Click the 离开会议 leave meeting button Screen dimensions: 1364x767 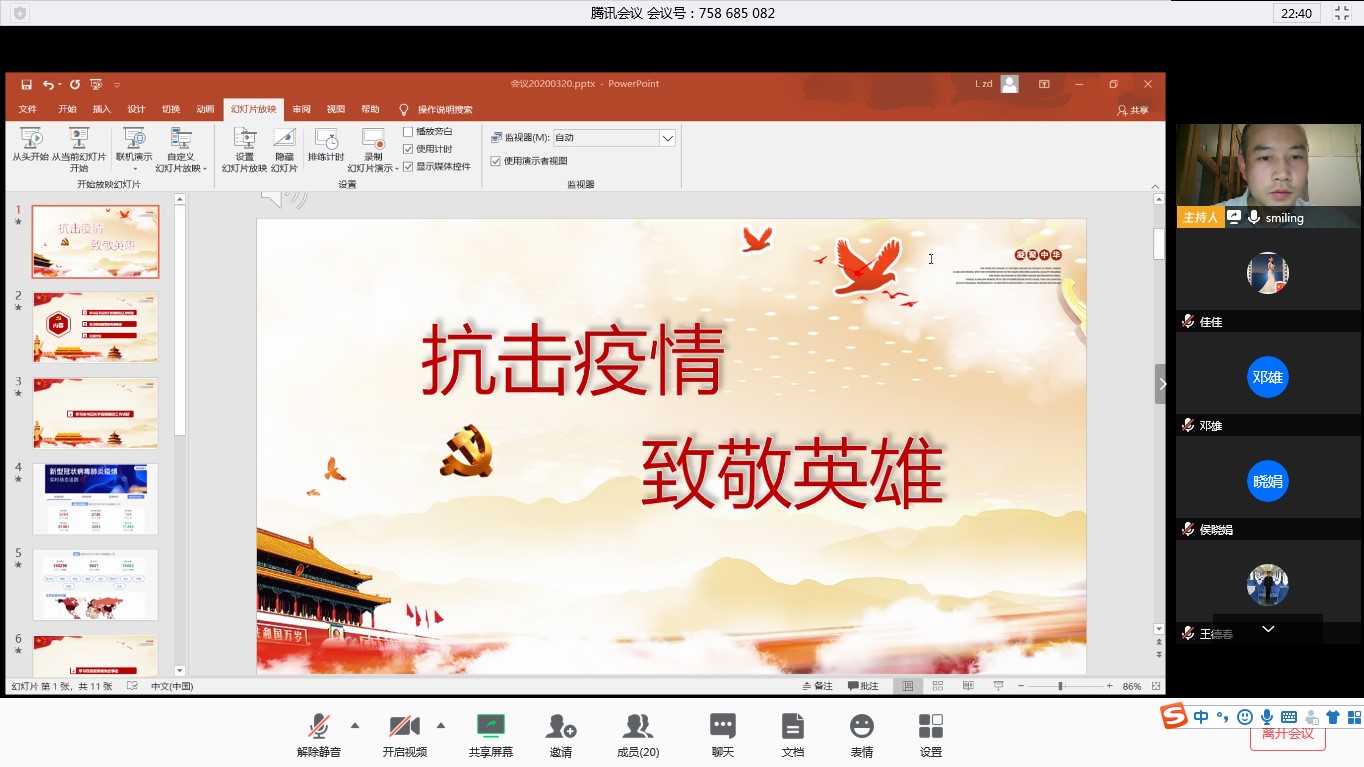tap(1287, 735)
